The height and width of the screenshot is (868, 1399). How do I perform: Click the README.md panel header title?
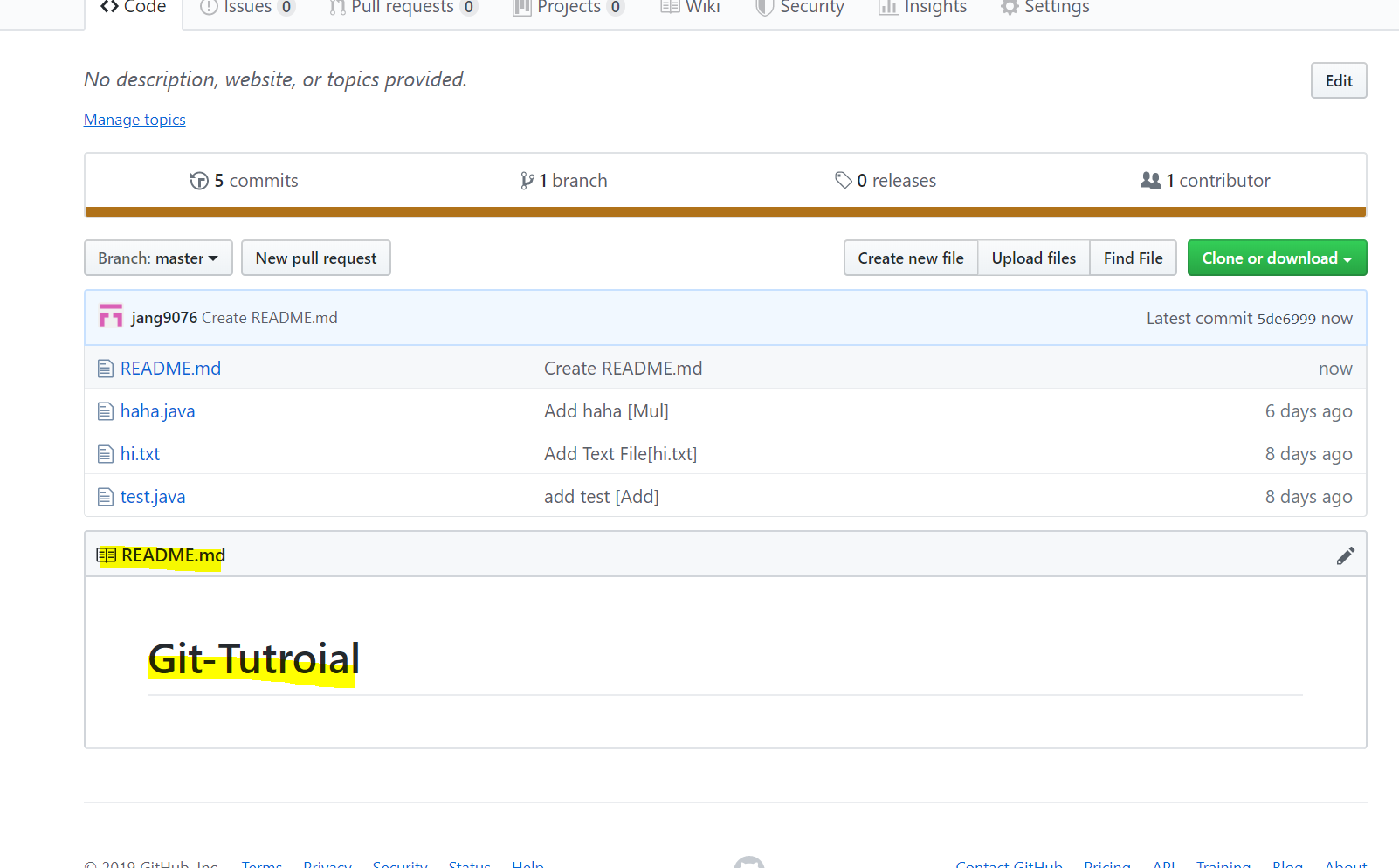[173, 555]
